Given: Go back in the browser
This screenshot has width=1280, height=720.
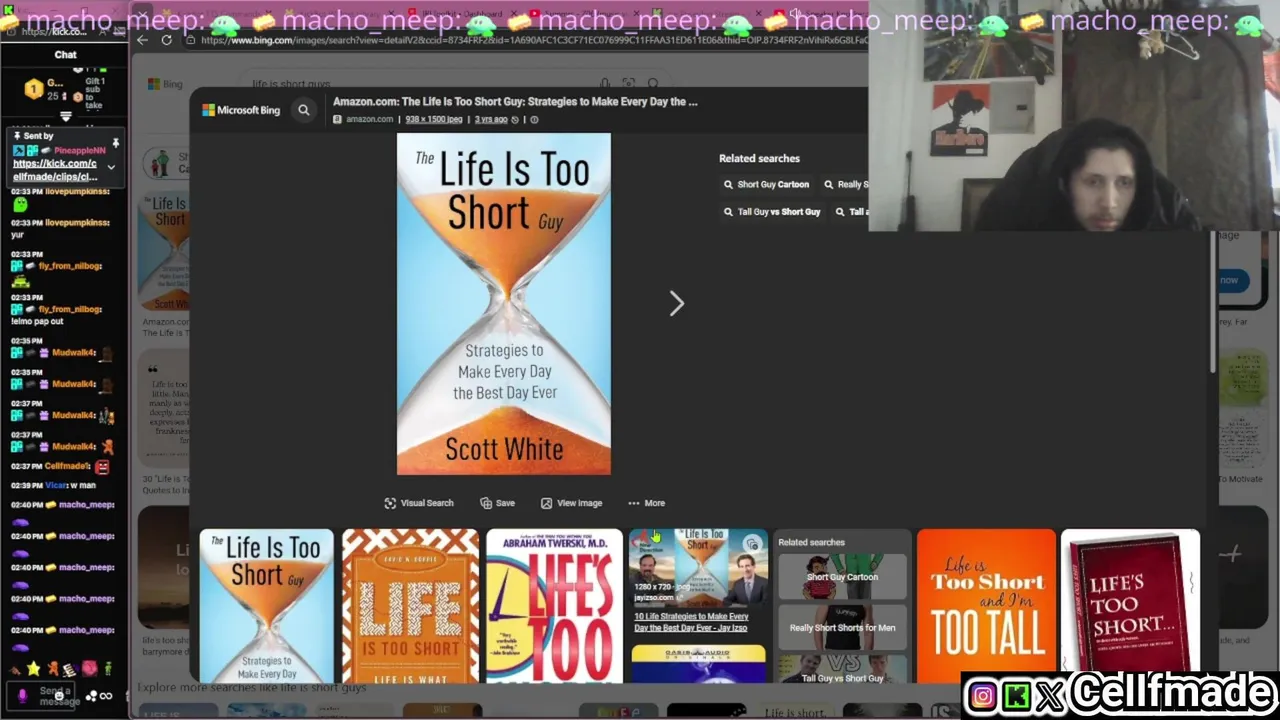Looking at the screenshot, I should [142, 40].
